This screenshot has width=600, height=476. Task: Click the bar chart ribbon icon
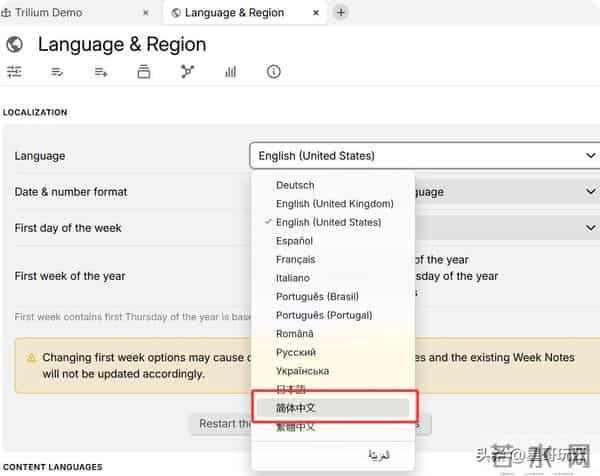(230, 72)
